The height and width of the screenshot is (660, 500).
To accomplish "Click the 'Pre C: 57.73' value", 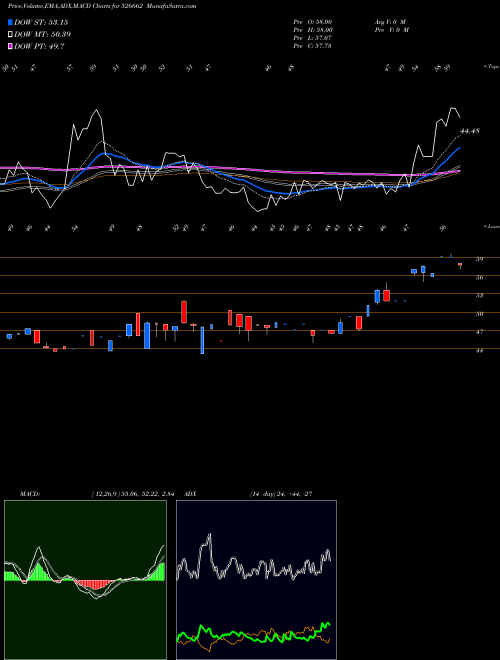I will tap(313, 46).
